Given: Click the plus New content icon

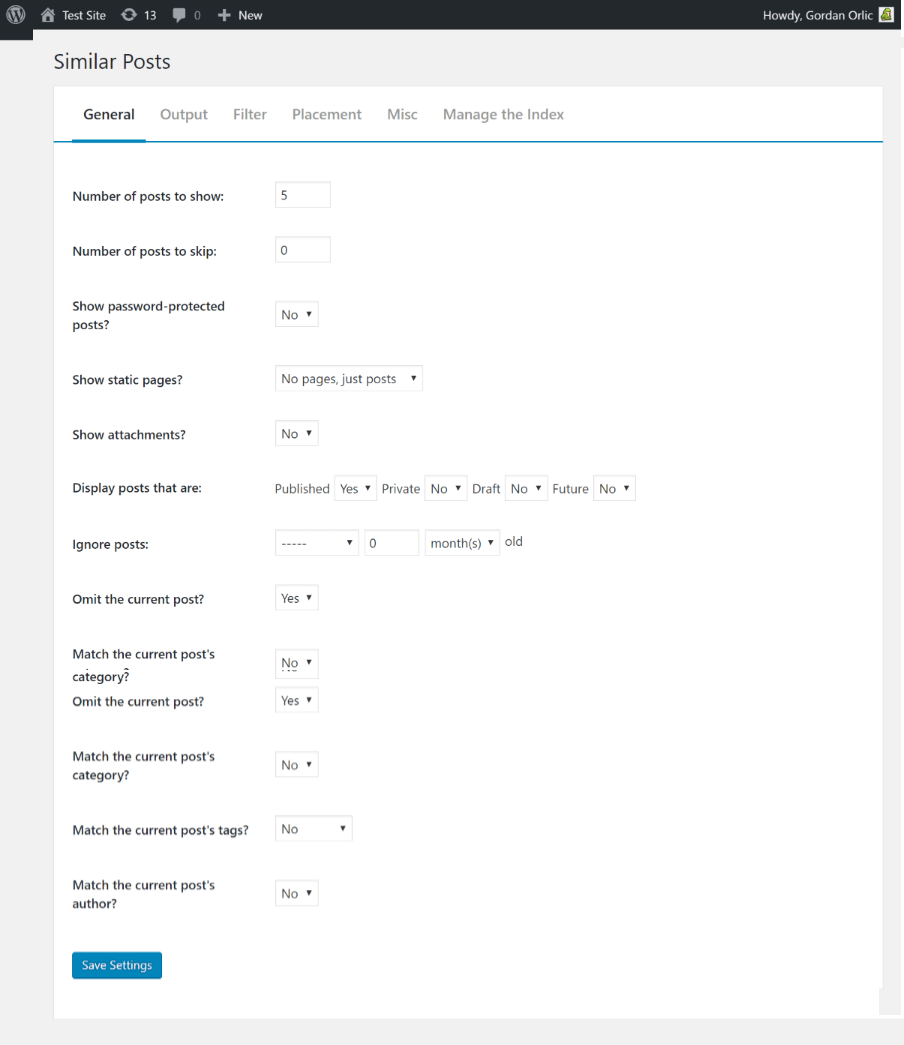Looking at the screenshot, I should pyautogui.click(x=224, y=15).
